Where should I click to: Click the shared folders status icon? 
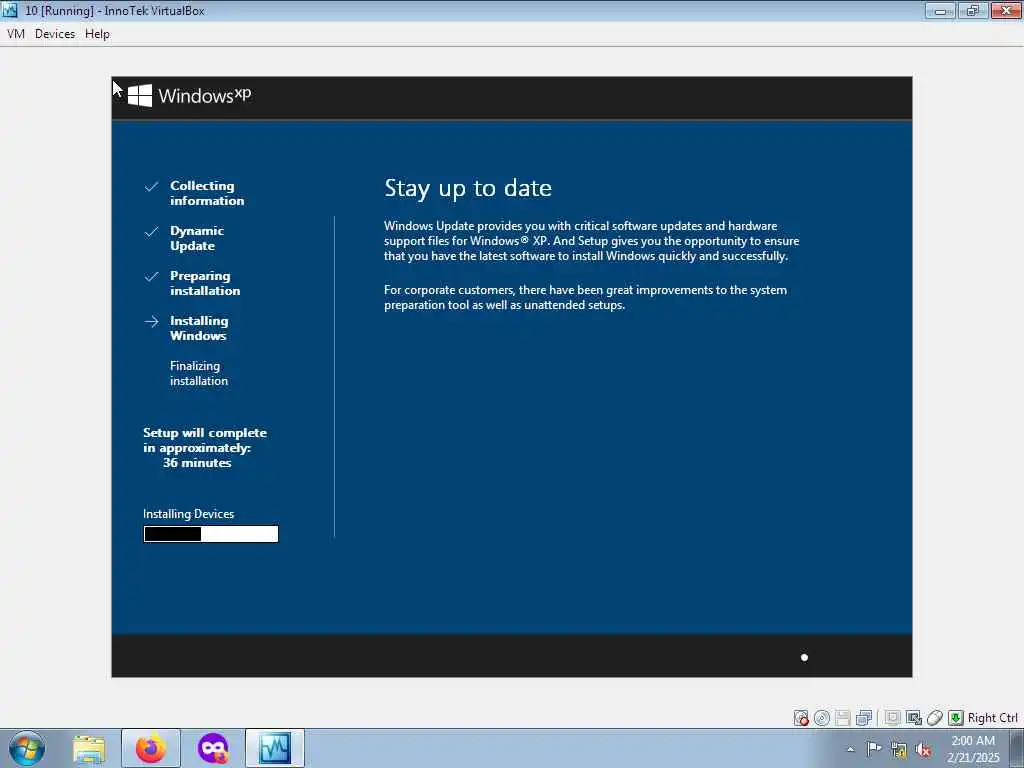pyautogui.click(x=893, y=718)
